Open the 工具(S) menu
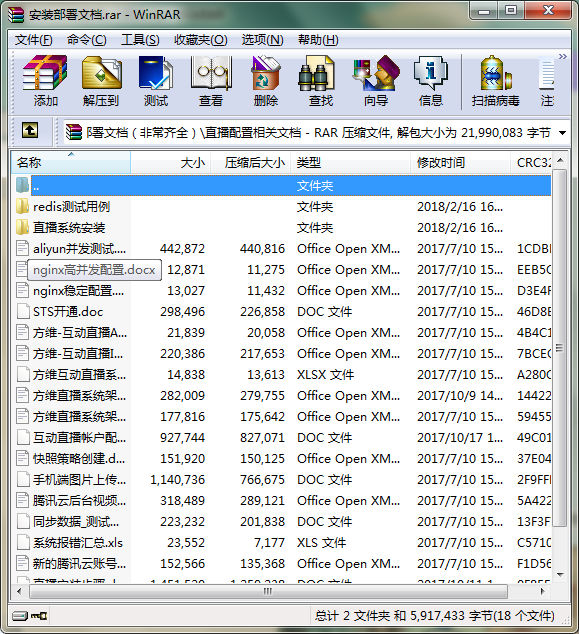The height and width of the screenshot is (634, 579). pyautogui.click(x=140, y=40)
